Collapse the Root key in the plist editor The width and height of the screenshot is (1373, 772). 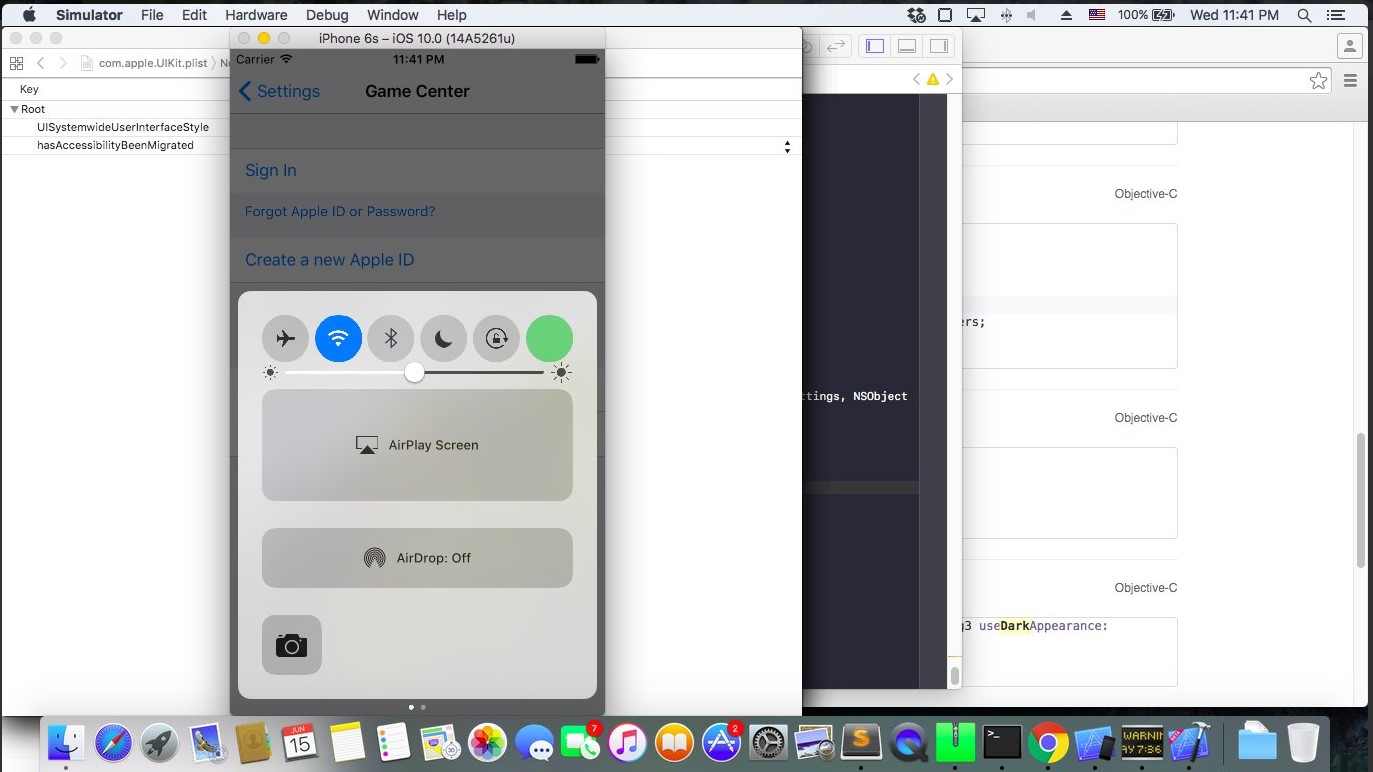[14, 109]
